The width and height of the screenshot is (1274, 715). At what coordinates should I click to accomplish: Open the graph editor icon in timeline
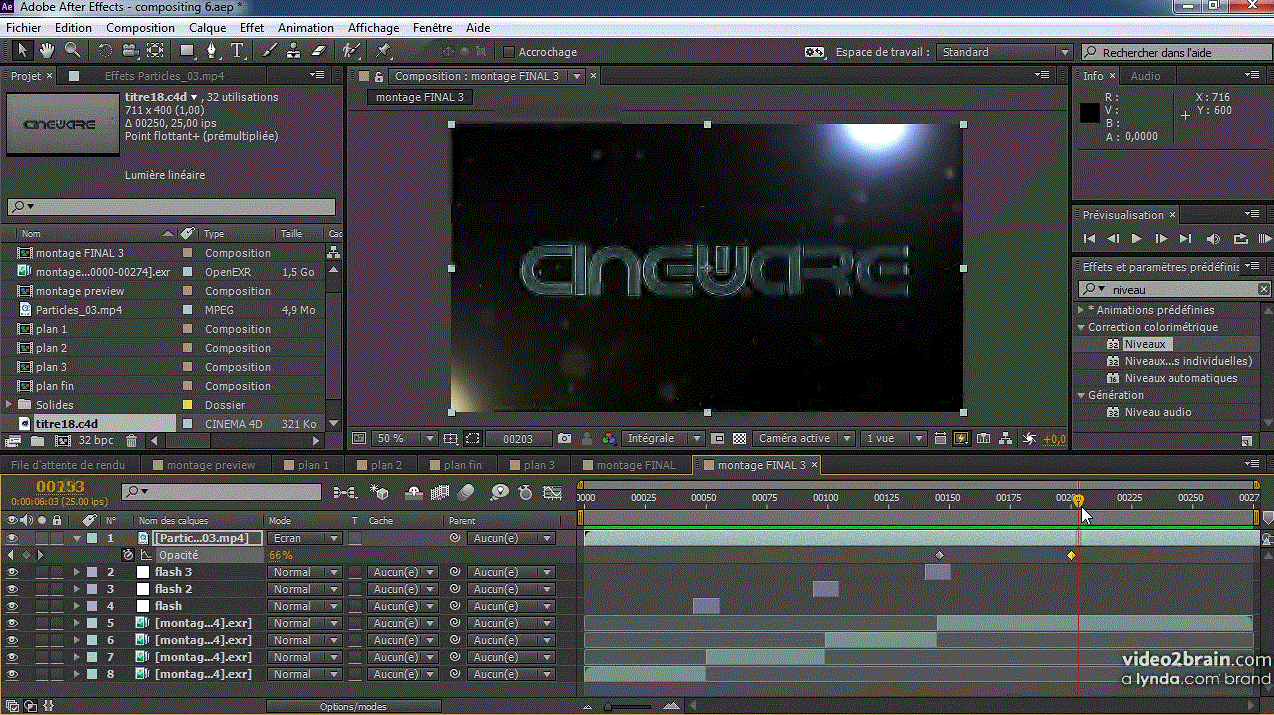coord(552,492)
